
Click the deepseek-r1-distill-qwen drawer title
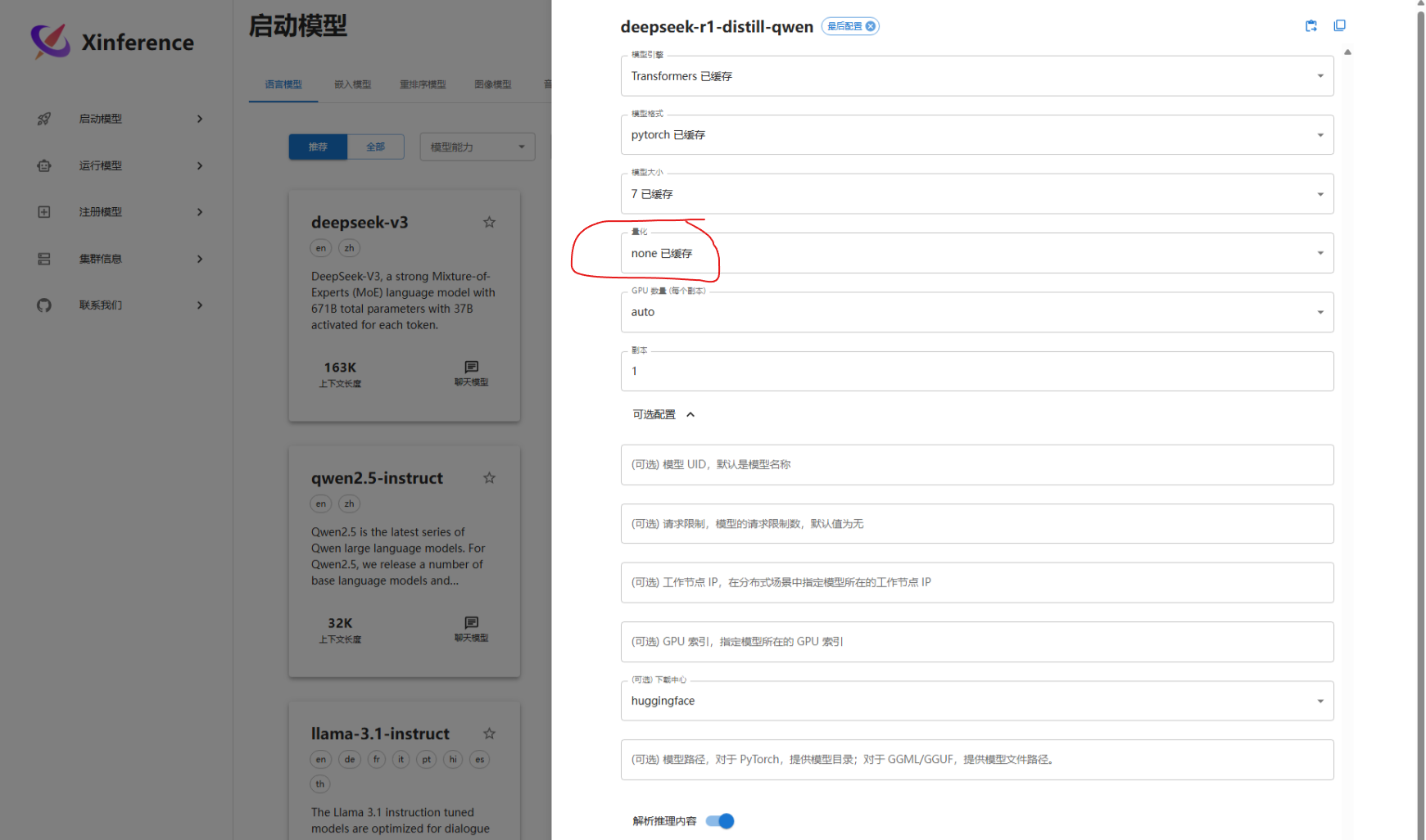click(x=717, y=27)
